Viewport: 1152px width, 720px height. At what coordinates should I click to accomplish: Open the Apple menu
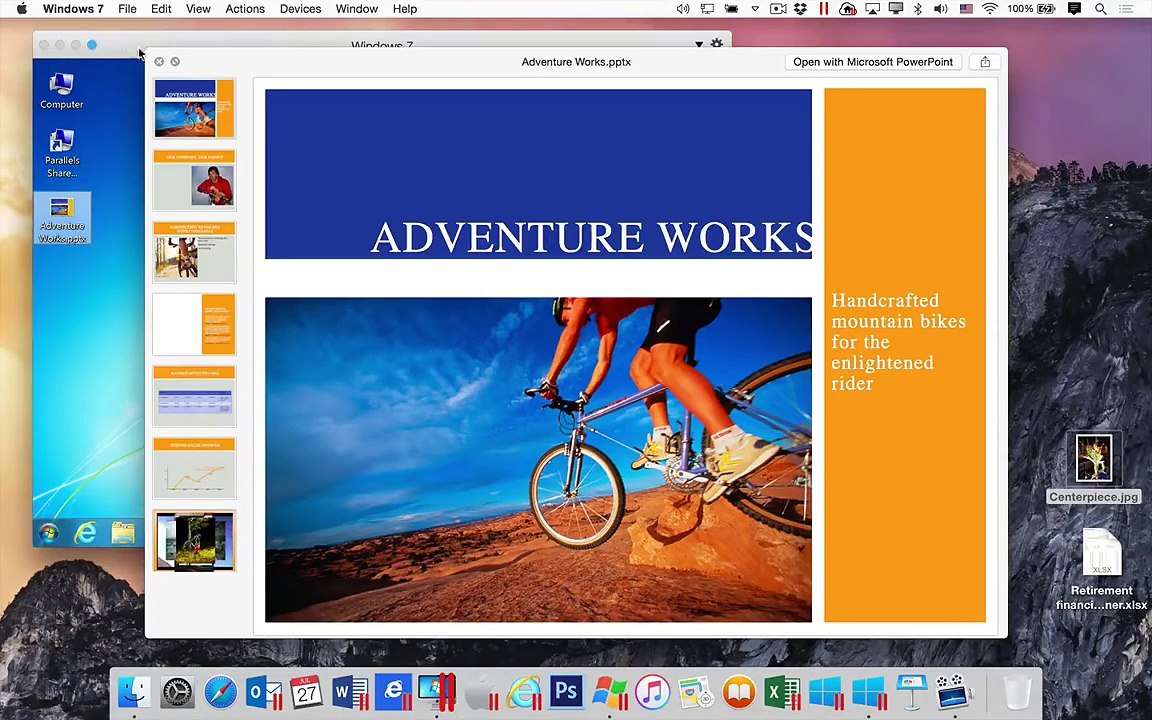[22, 9]
